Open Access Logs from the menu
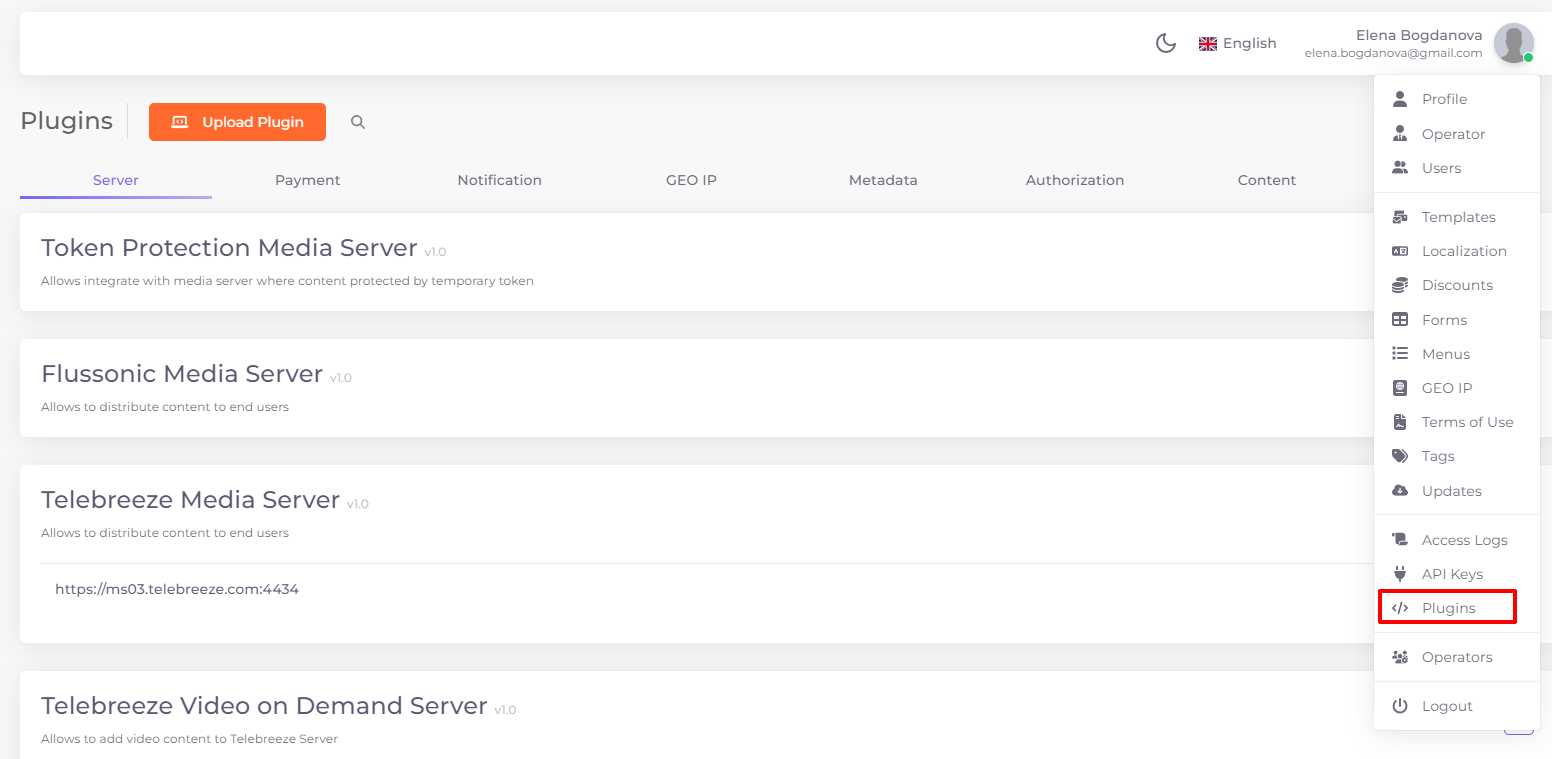The height and width of the screenshot is (759, 1552). (x=1457, y=540)
